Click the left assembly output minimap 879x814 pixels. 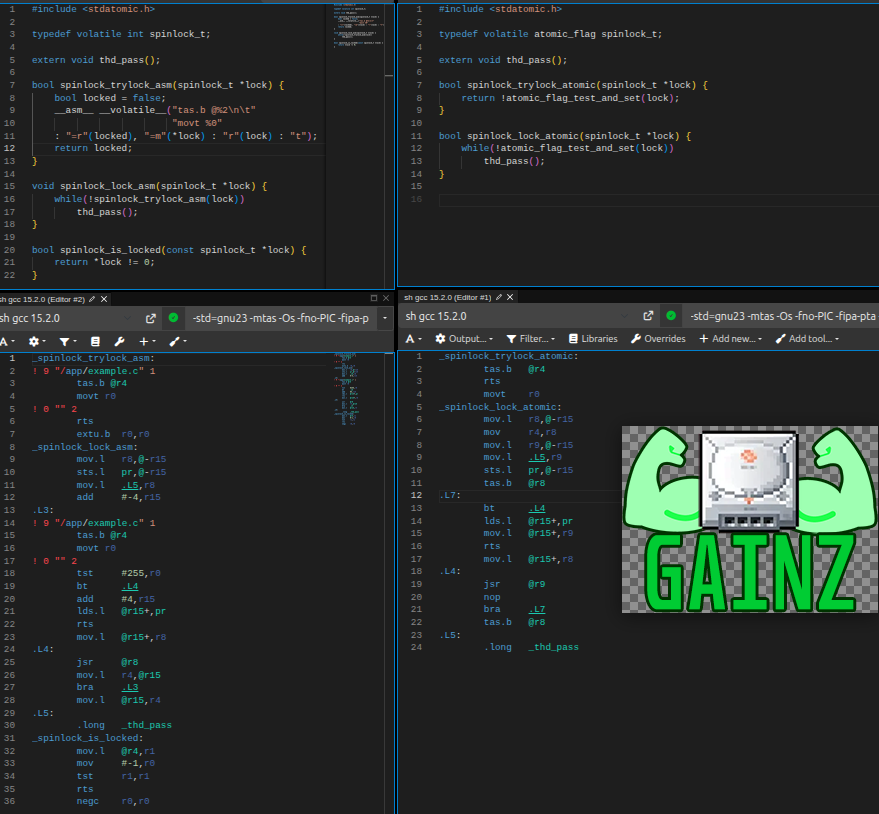pyautogui.click(x=348, y=388)
